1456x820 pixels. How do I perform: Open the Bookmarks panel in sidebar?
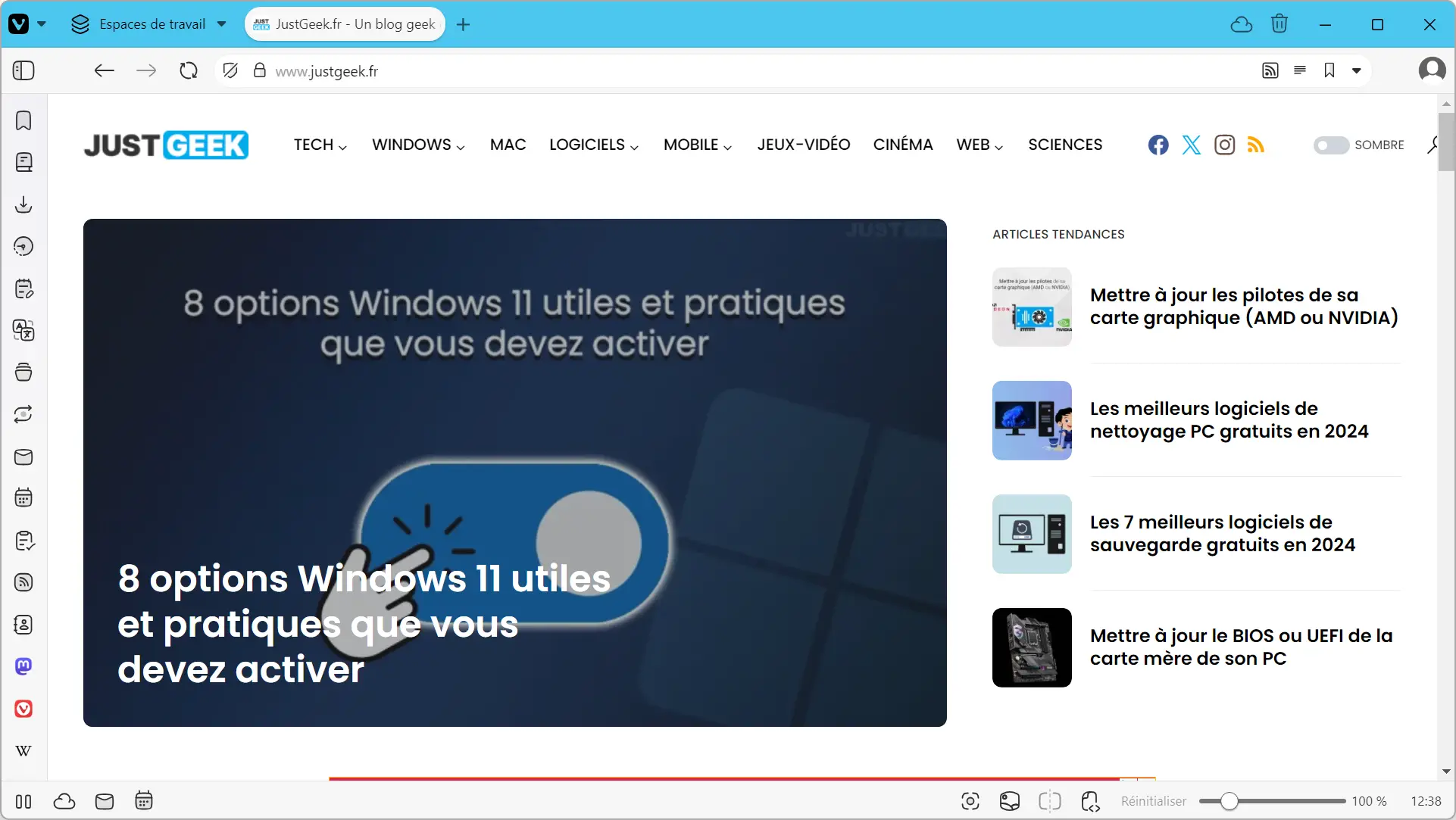tap(24, 120)
